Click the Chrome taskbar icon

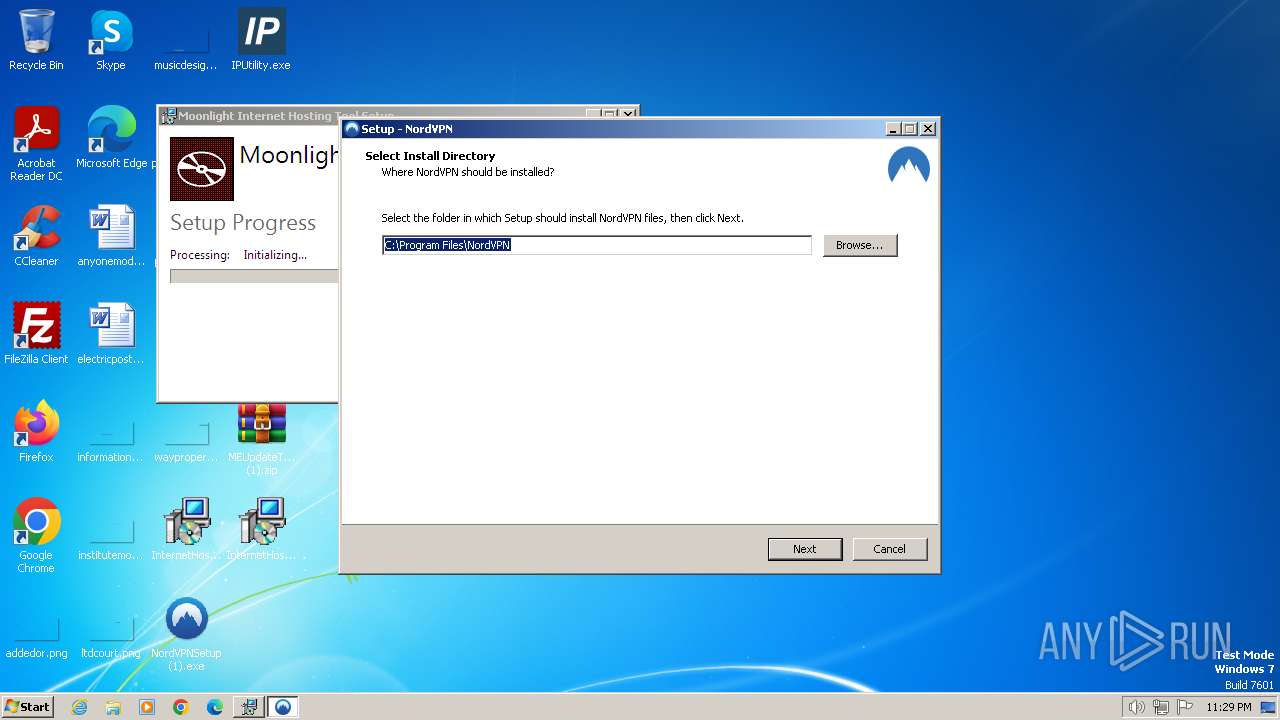click(181, 707)
